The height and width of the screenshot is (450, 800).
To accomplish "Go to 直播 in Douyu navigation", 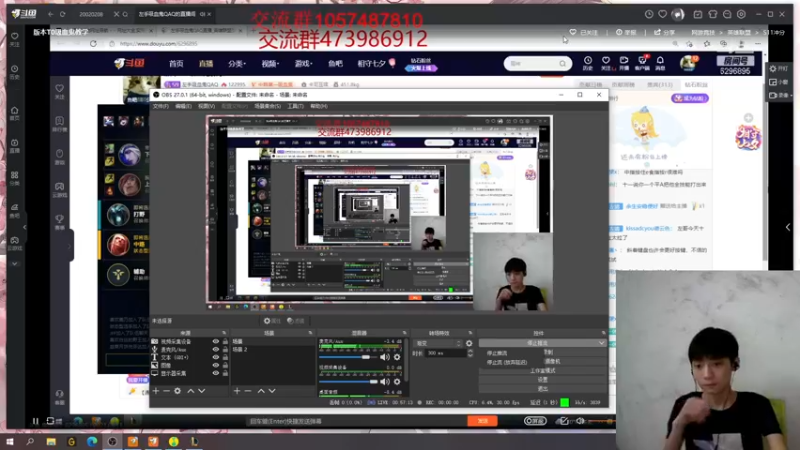I will pos(206,64).
